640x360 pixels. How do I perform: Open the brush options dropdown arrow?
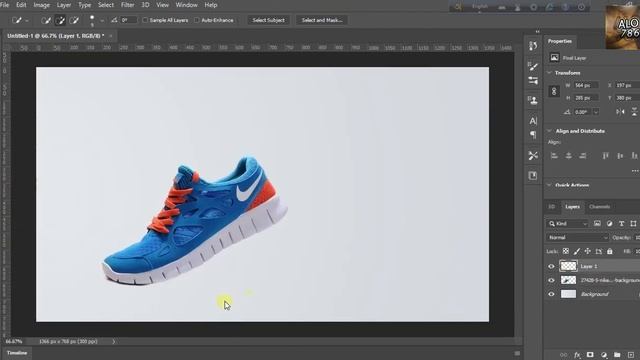(x=102, y=20)
